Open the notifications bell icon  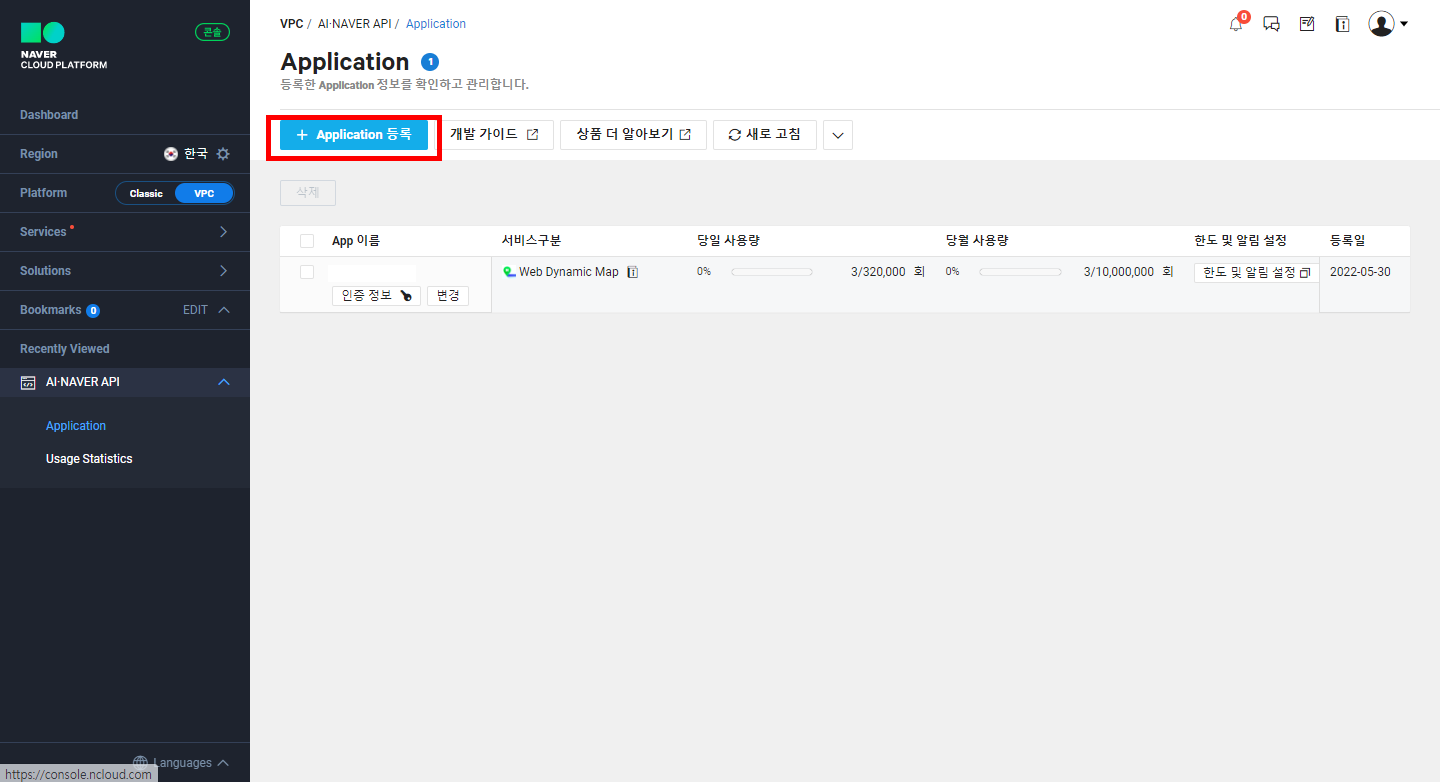click(1236, 24)
